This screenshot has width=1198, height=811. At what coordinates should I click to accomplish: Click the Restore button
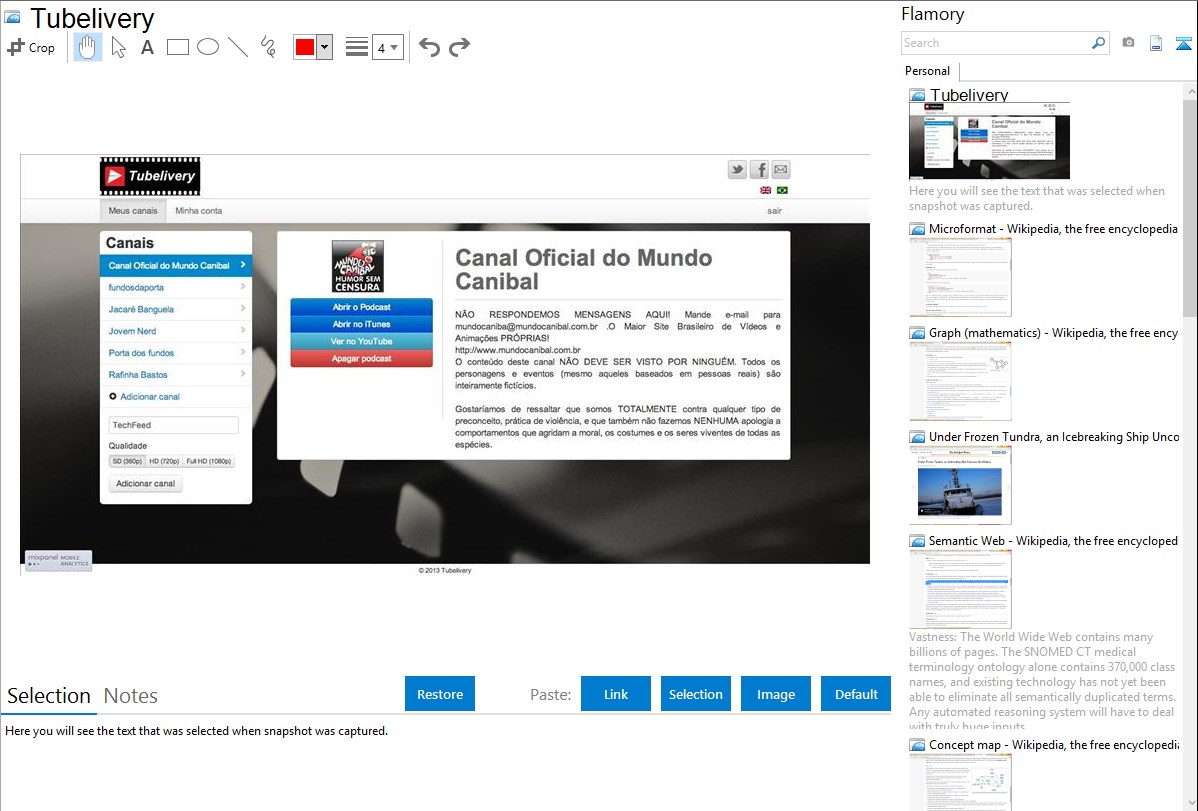(x=440, y=694)
